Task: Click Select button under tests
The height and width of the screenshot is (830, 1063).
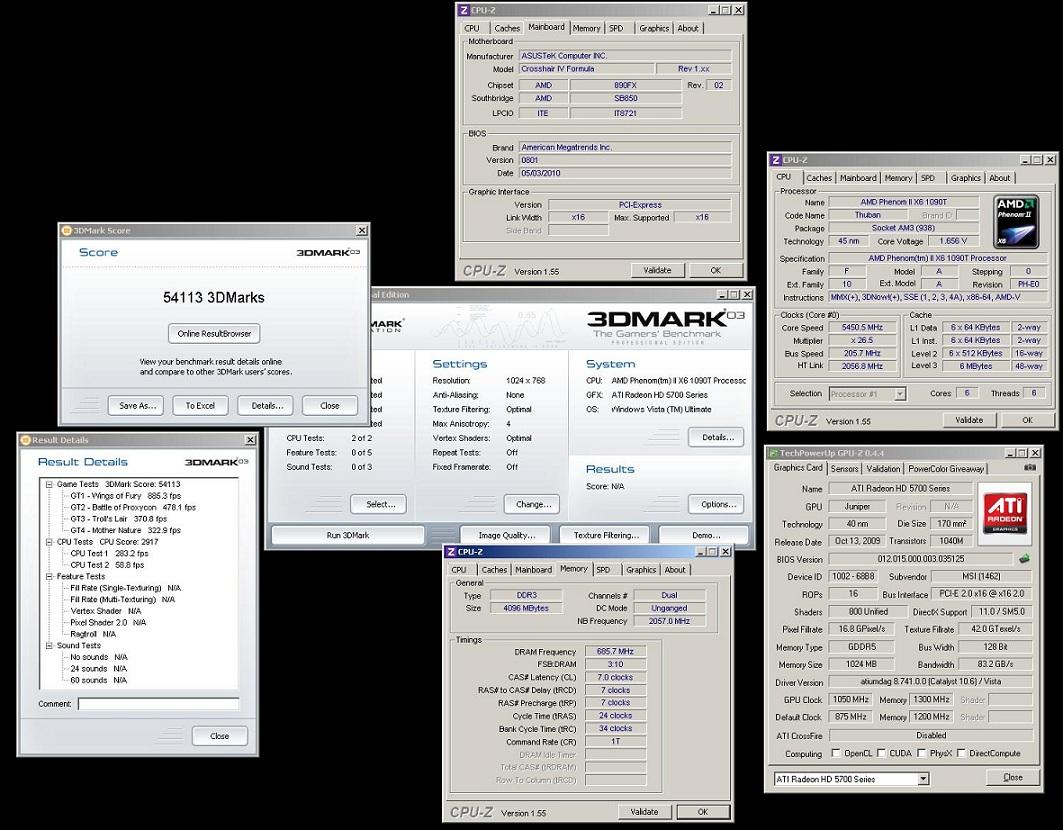Action: pyautogui.click(x=380, y=504)
